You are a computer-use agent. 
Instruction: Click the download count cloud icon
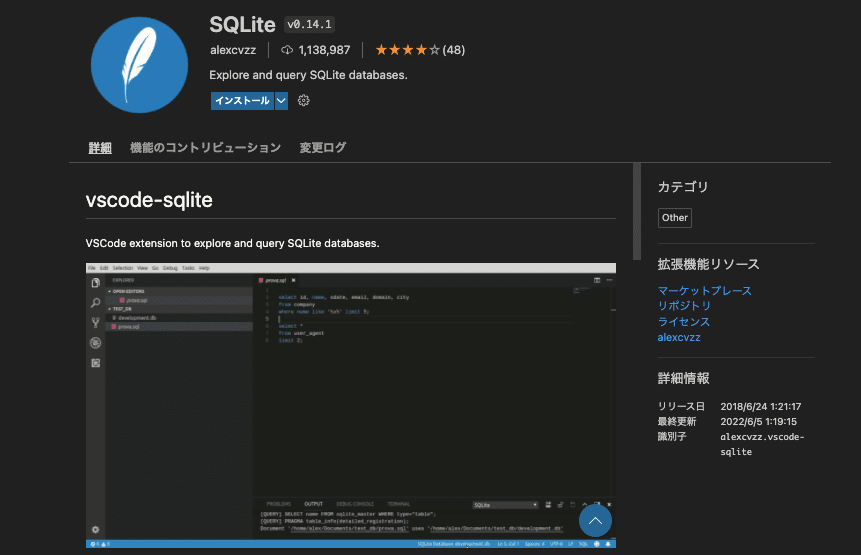point(287,50)
